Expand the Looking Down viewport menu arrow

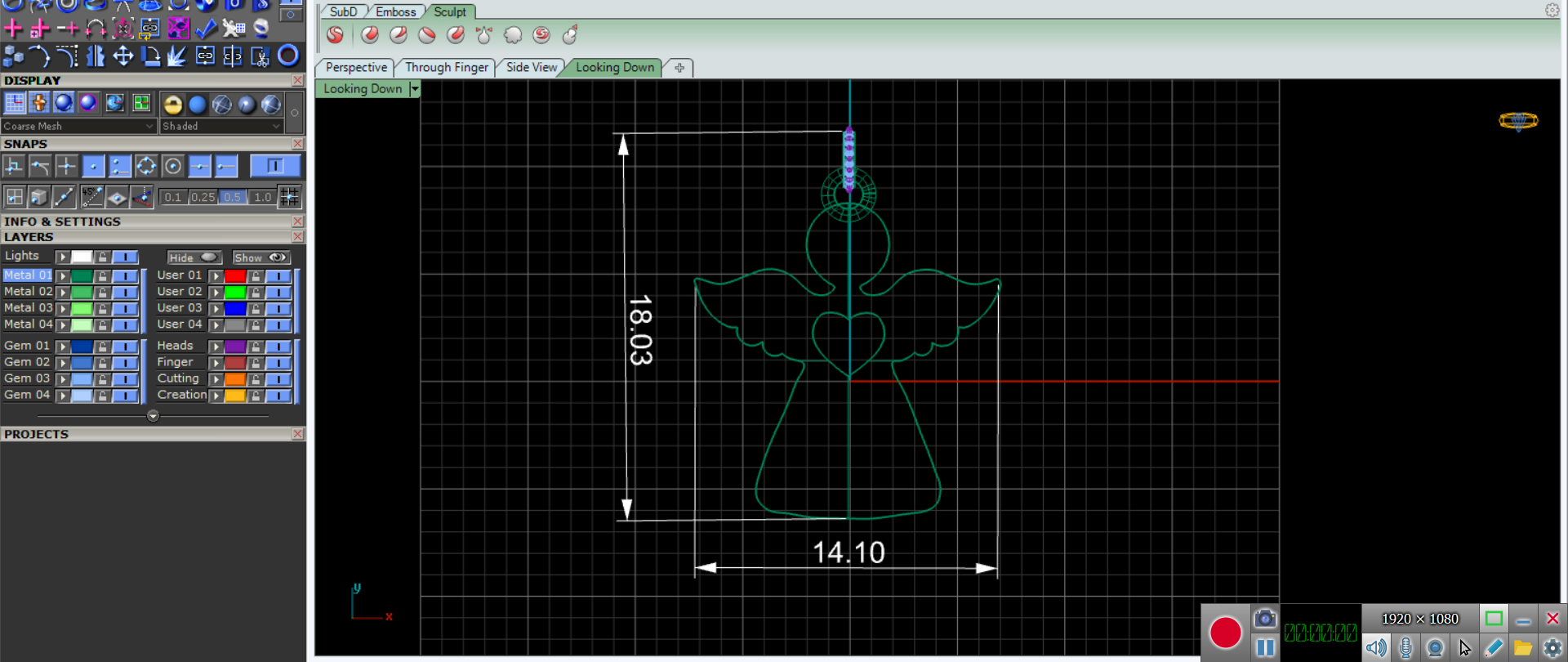coord(415,89)
